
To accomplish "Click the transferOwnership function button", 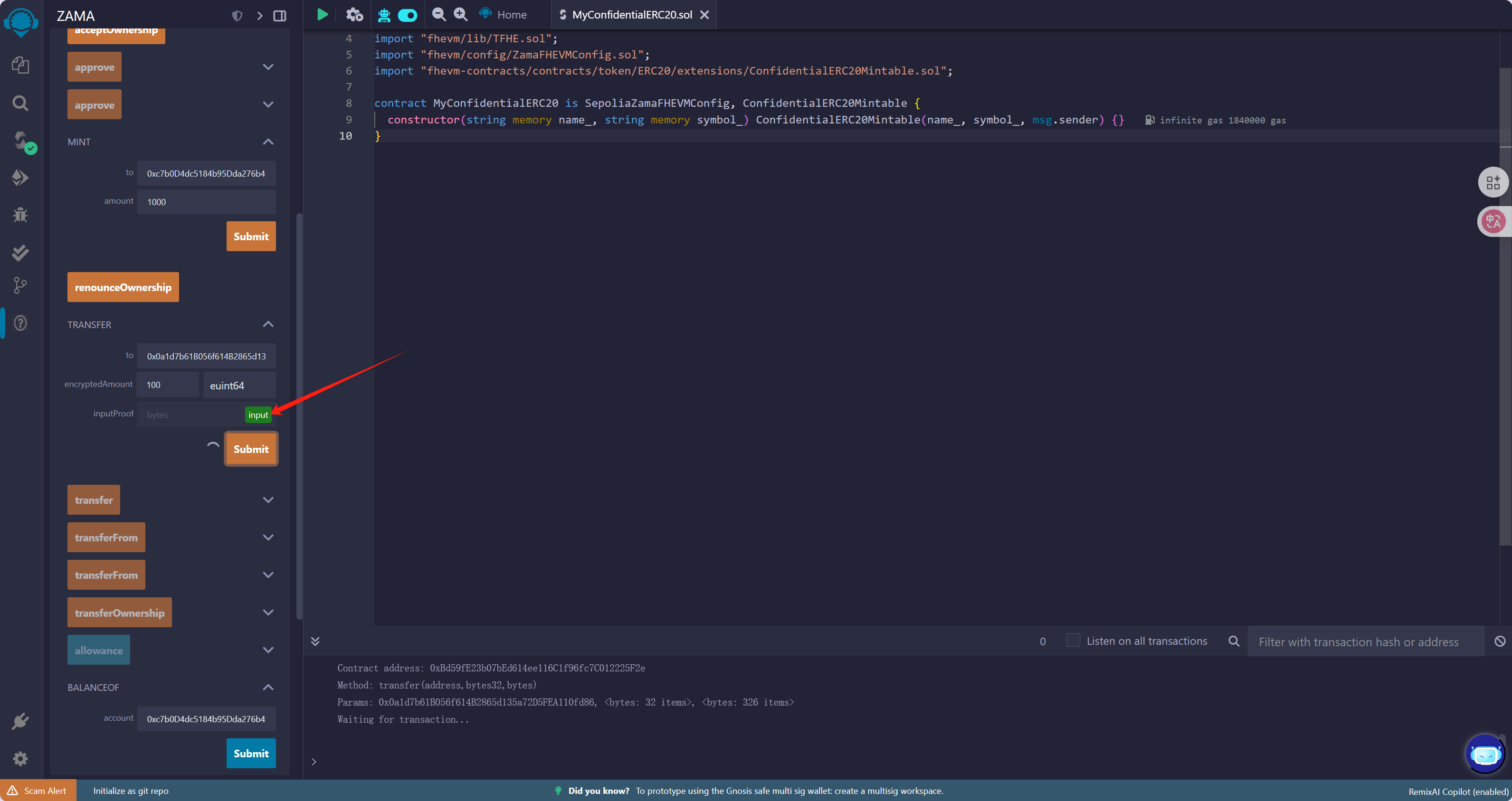I will pyautogui.click(x=120, y=613).
